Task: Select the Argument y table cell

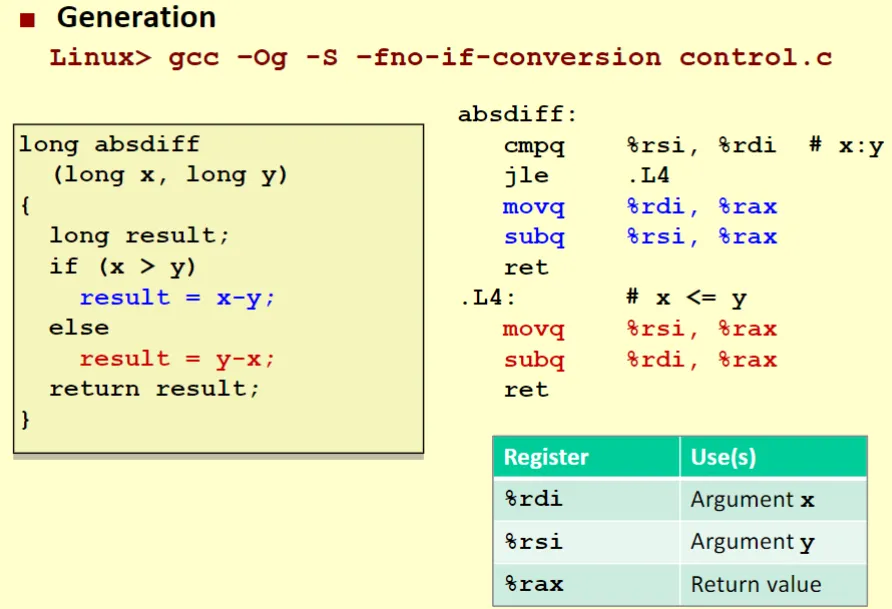Action: (x=752, y=542)
